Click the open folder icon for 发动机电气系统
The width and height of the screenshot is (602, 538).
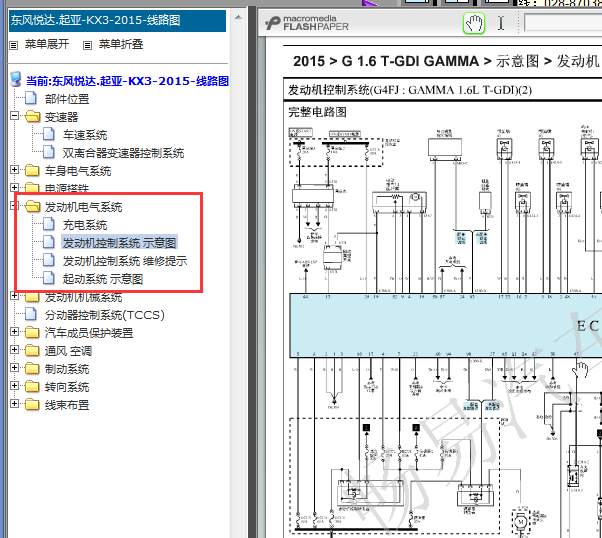tap(33, 206)
